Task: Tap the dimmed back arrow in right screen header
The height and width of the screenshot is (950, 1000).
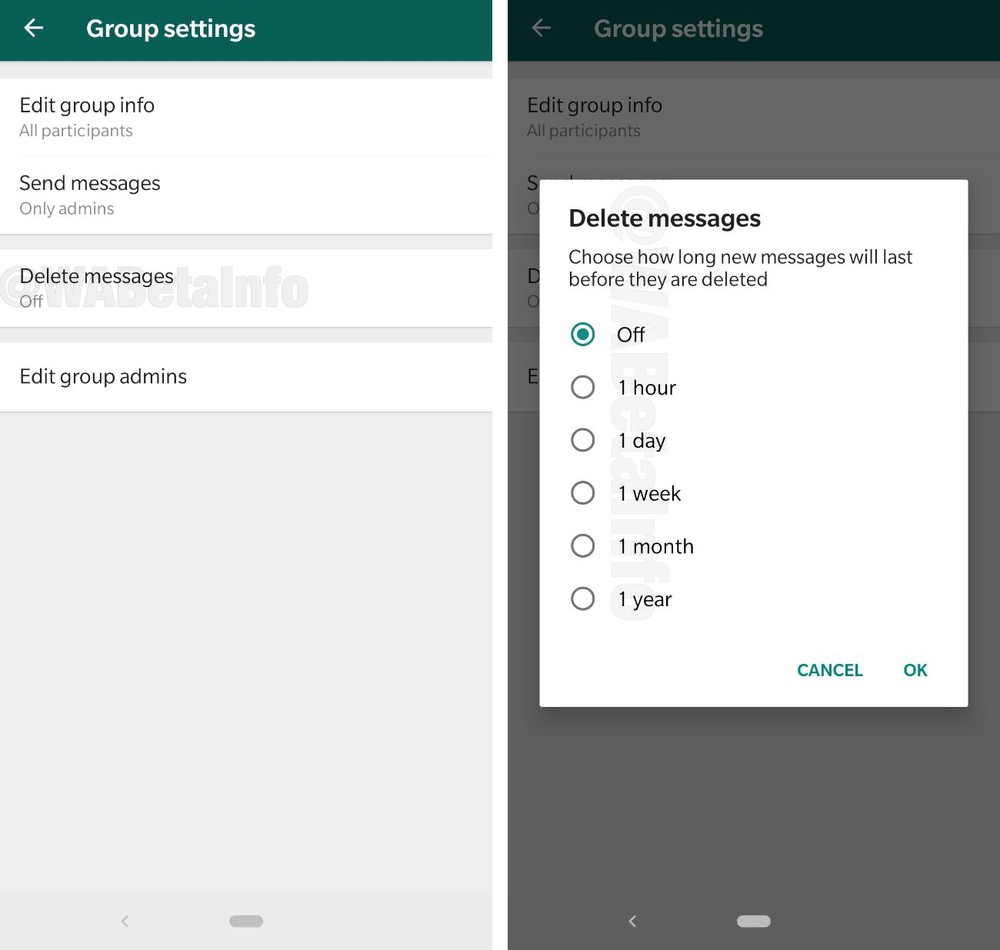Action: click(x=541, y=27)
